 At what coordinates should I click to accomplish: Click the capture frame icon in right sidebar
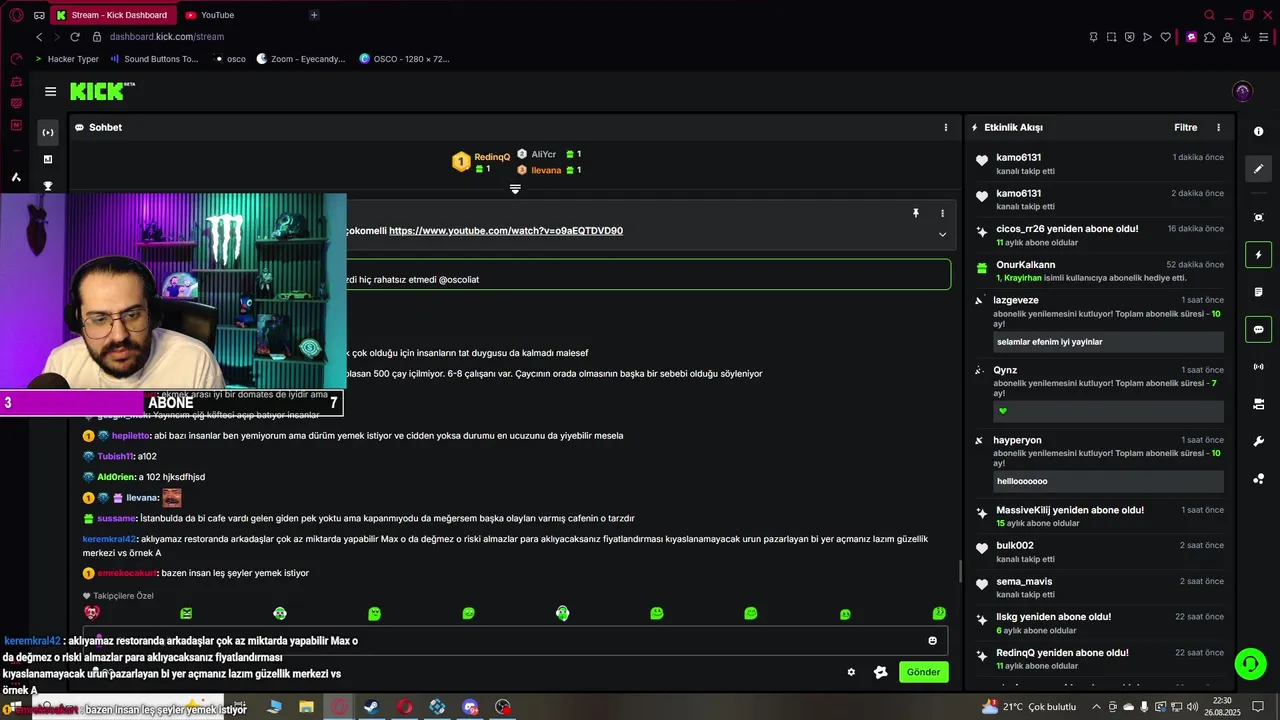pyautogui.click(x=1258, y=217)
